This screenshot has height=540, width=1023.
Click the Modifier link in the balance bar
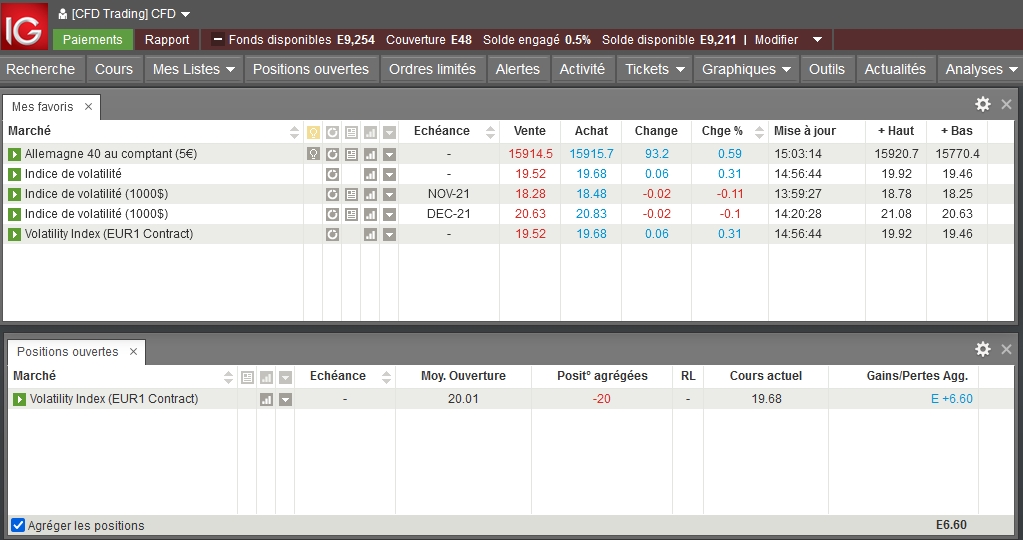tap(776, 40)
